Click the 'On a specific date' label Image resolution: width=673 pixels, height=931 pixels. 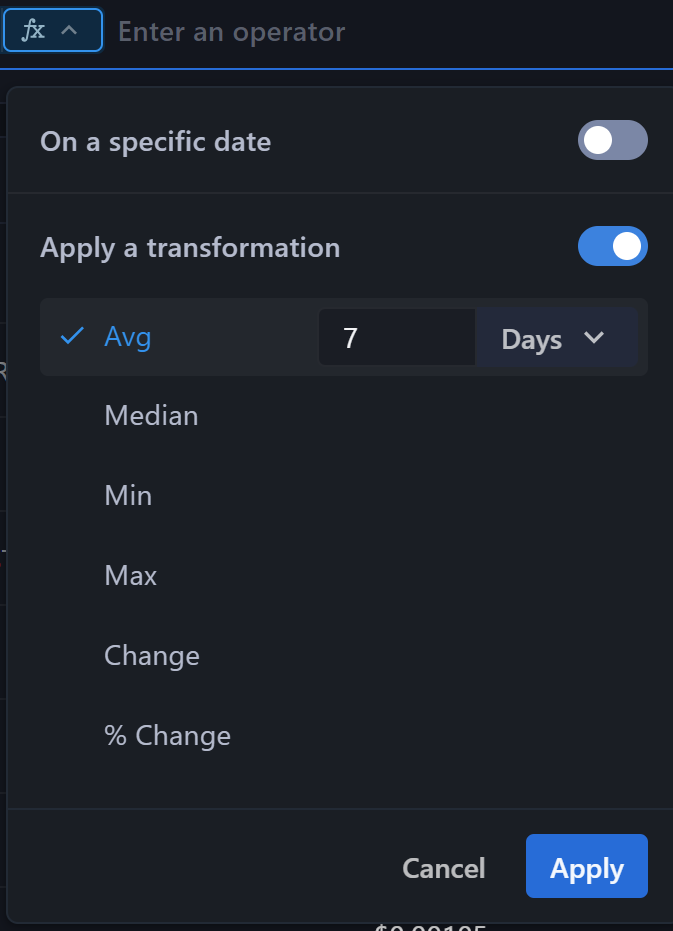(x=156, y=142)
